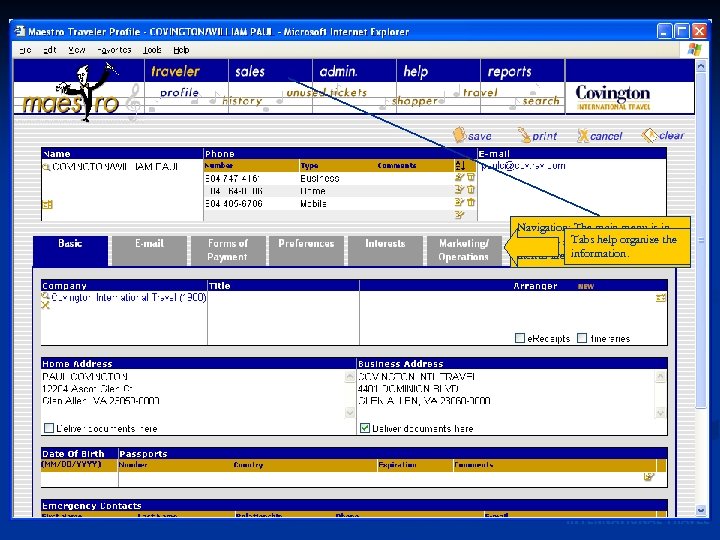
Task: Switch to the Basic tab
Action: pyautogui.click(x=70, y=250)
